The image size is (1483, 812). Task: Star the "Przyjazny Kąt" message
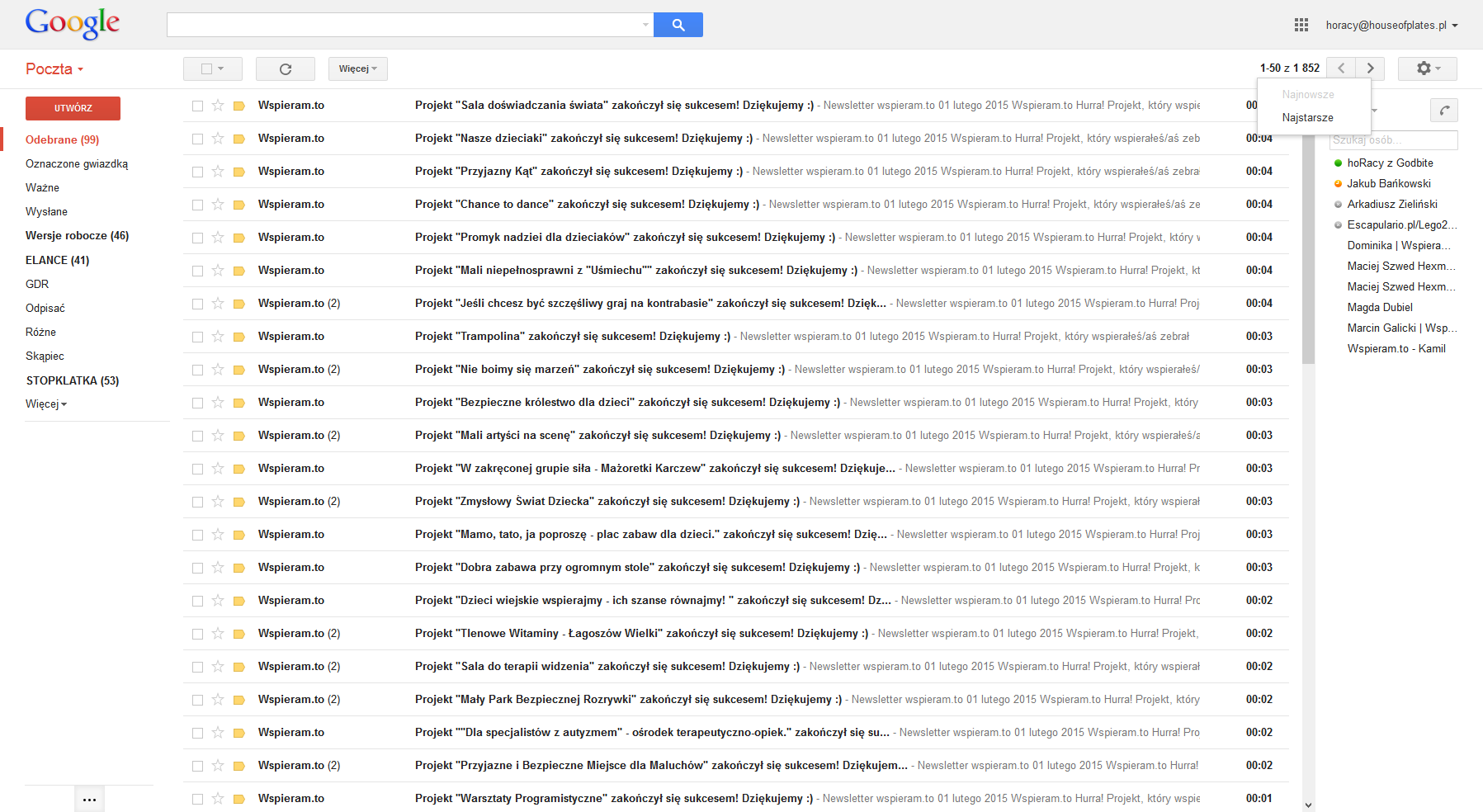218,171
